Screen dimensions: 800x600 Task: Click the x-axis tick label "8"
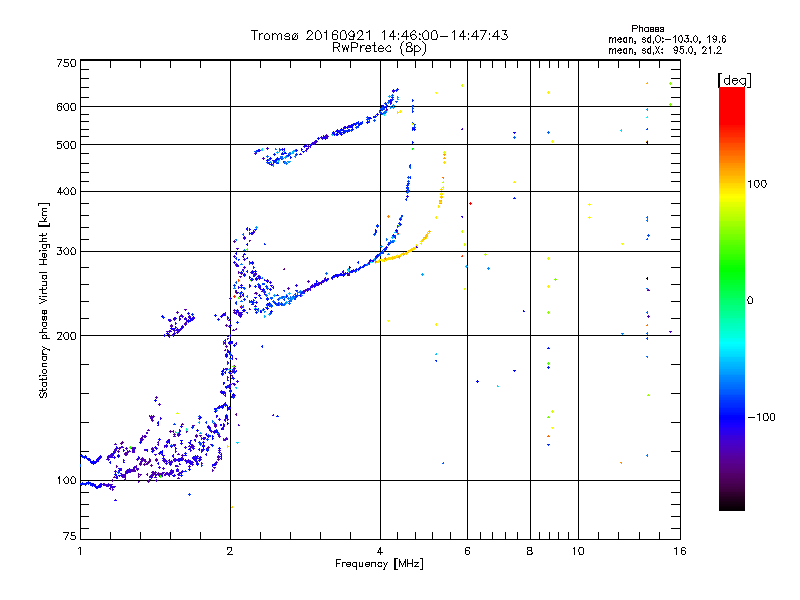point(530,551)
